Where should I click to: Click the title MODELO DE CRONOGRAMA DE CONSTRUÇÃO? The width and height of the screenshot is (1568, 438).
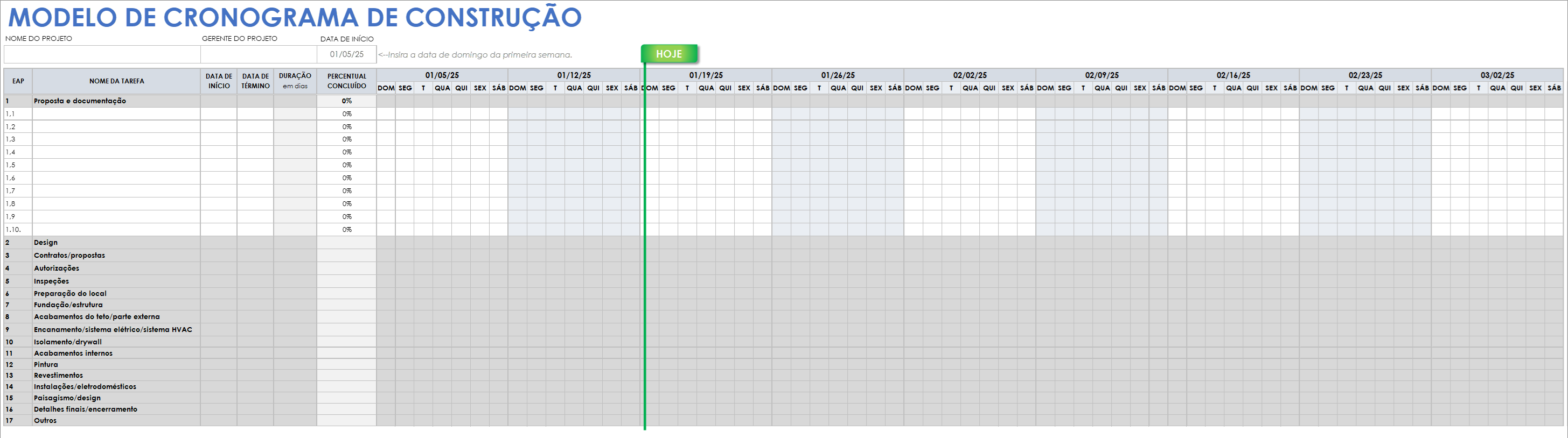pyautogui.click(x=295, y=17)
